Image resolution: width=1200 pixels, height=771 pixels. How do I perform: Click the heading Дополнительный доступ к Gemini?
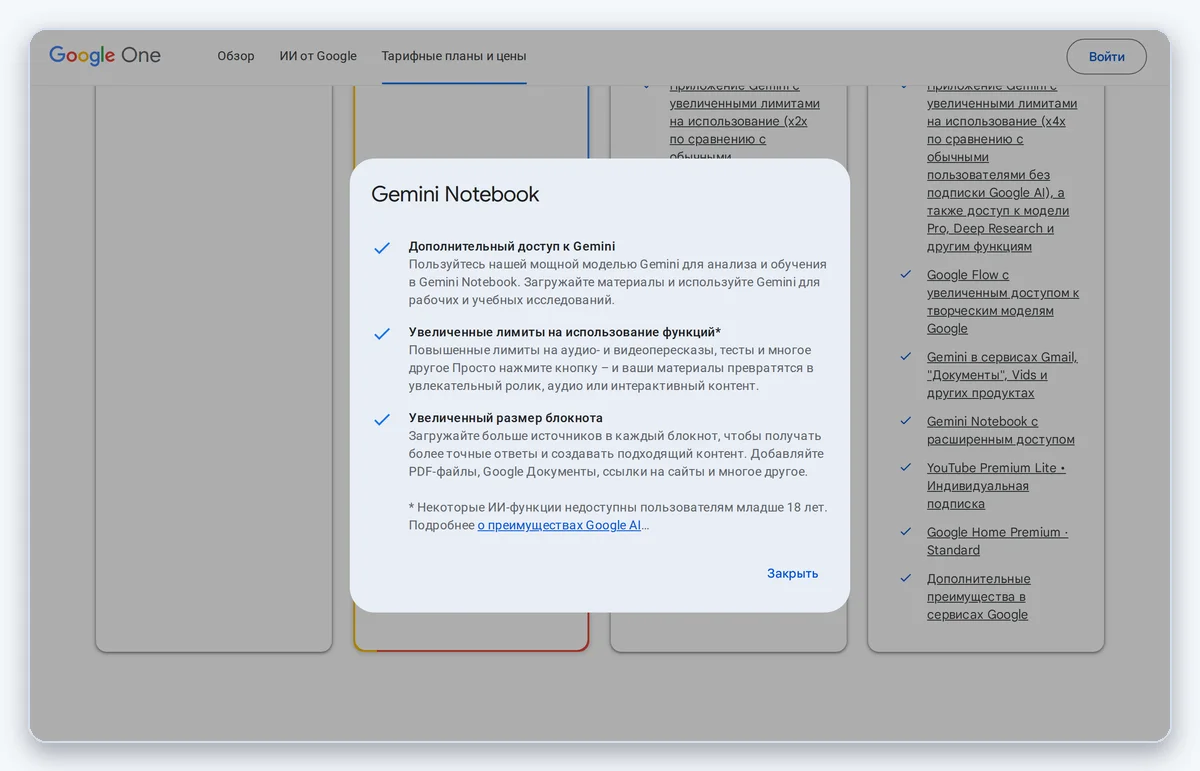pyautogui.click(x=512, y=246)
